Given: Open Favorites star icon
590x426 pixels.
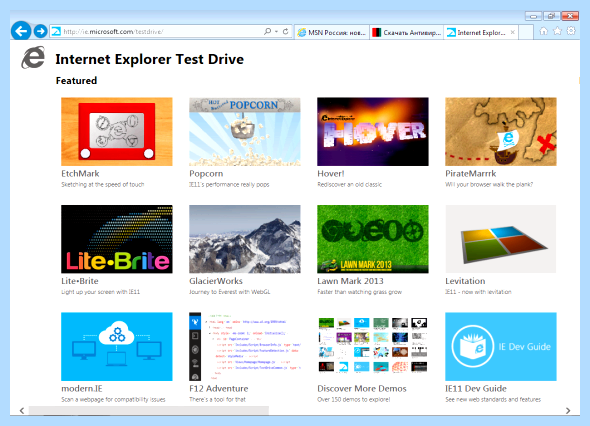Looking at the screenshot, I should [557, 31].
